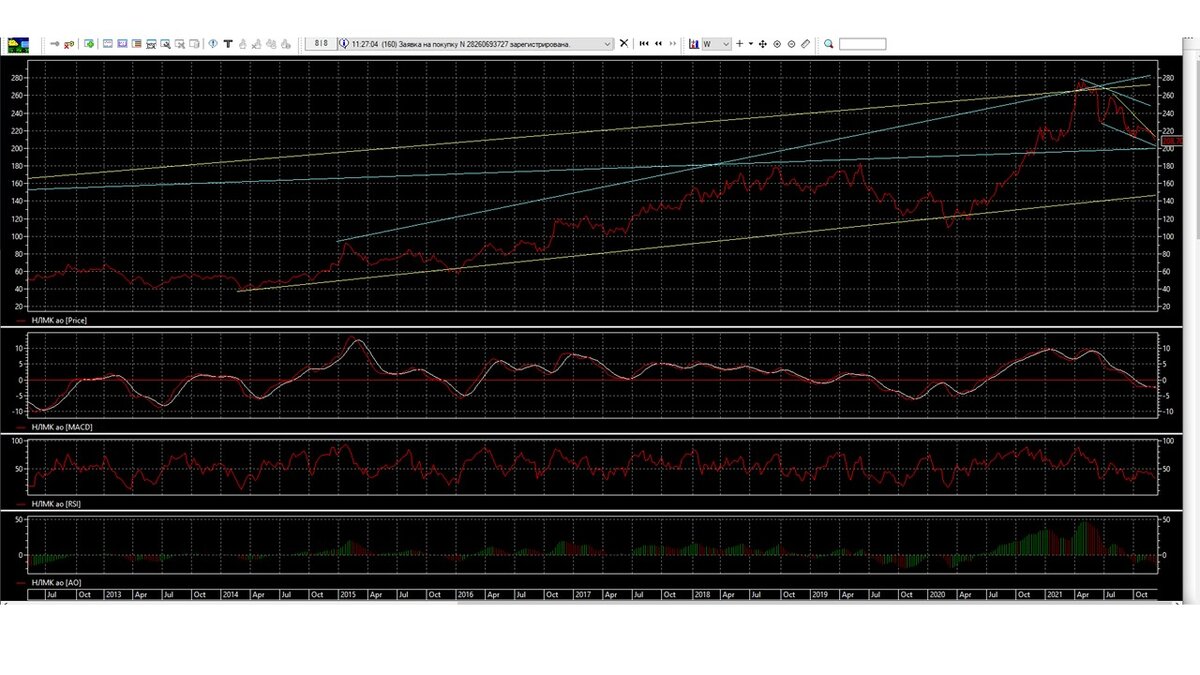Click the bold T text icon
This screenshot has width=1200, height=675.
pyautogui.click(x=228, y=44)
